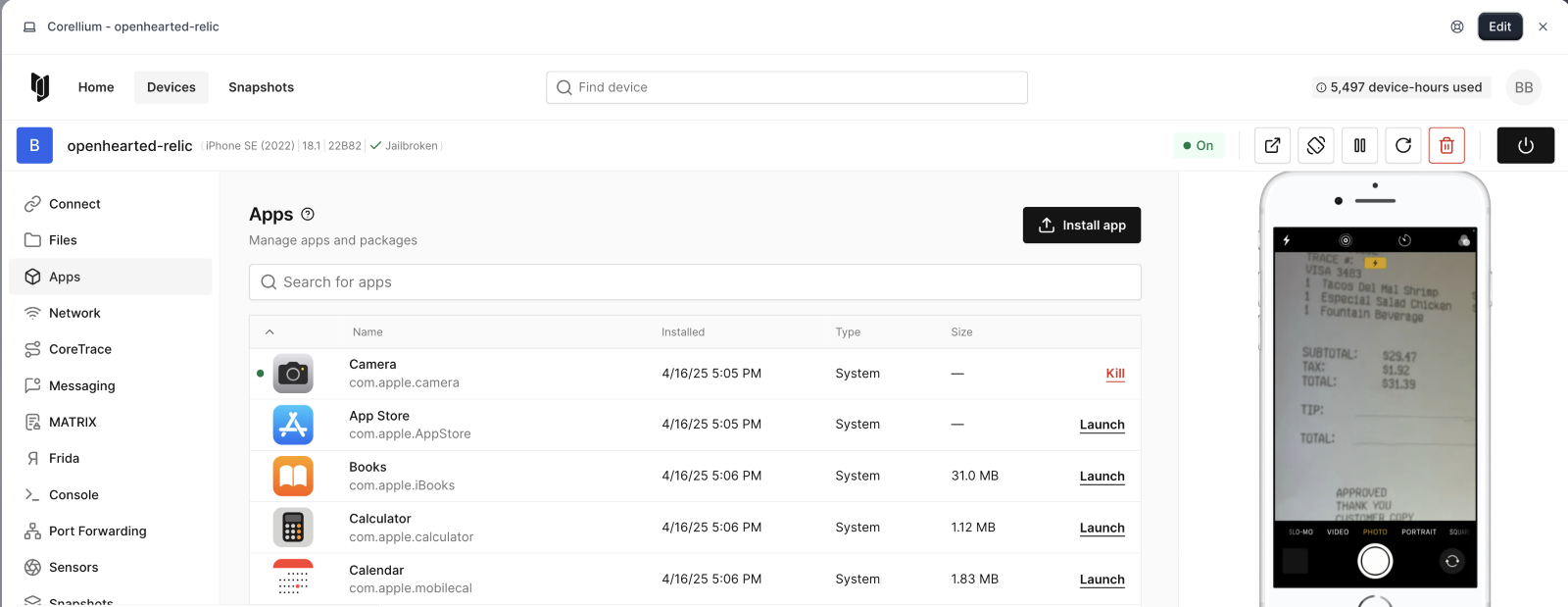Open Connect in the sidebar

click(x=110, y=204)
